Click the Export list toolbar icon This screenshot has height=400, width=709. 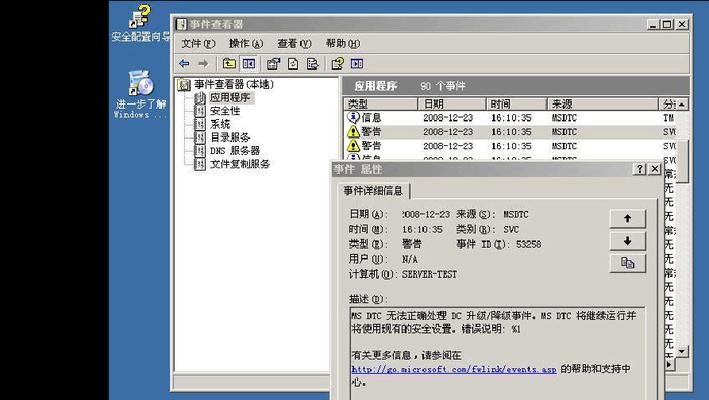click(x=312, y=64)
